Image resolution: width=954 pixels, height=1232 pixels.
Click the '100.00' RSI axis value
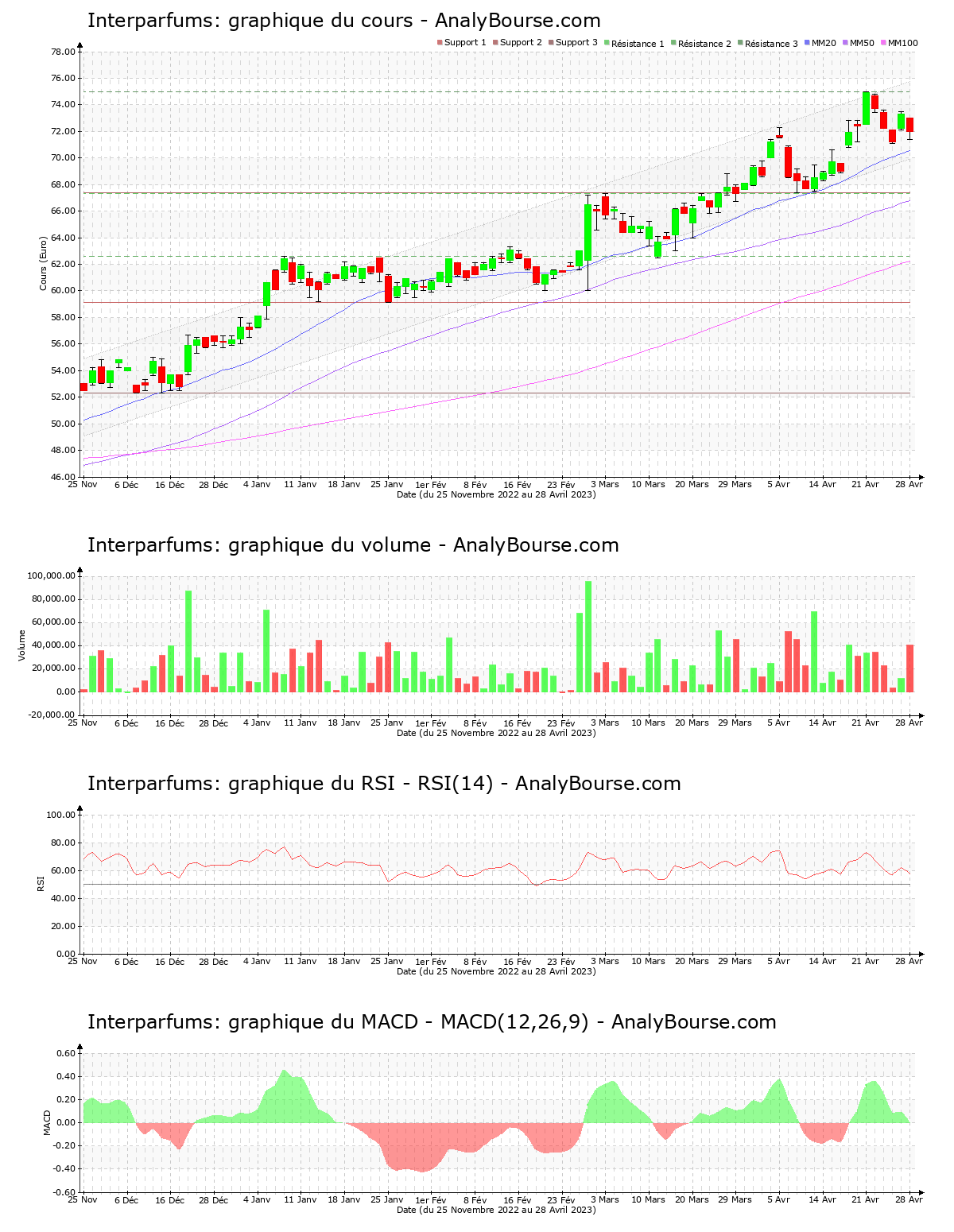tap(60, 815)
